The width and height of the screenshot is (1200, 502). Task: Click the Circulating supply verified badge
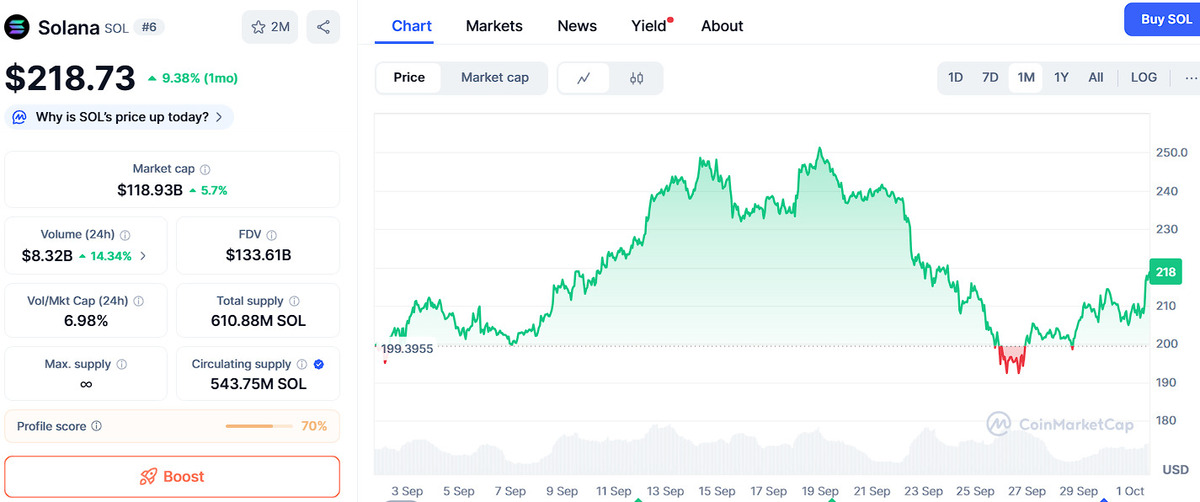point(318,365)
